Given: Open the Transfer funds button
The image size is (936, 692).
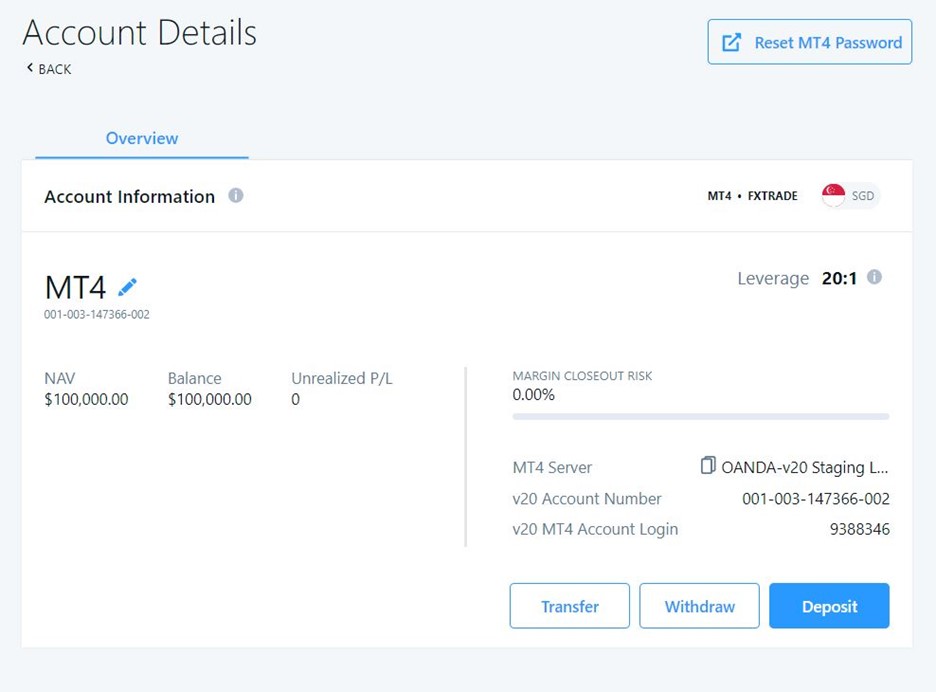Looking at the screenshot, I should [569, 606].
